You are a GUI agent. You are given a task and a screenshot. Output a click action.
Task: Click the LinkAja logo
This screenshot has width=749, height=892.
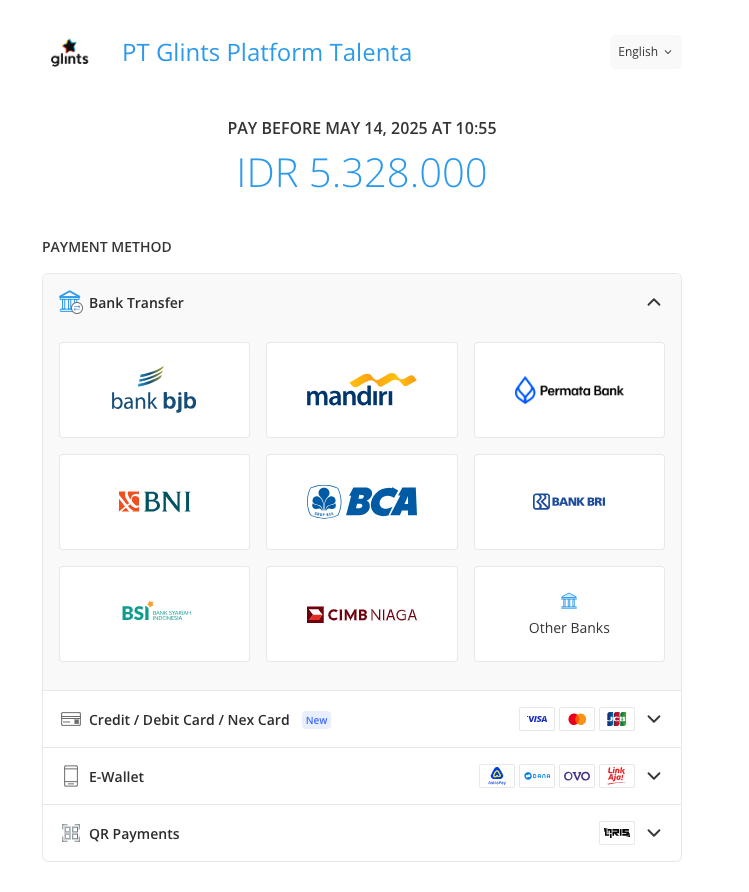(x=616, y=776)
